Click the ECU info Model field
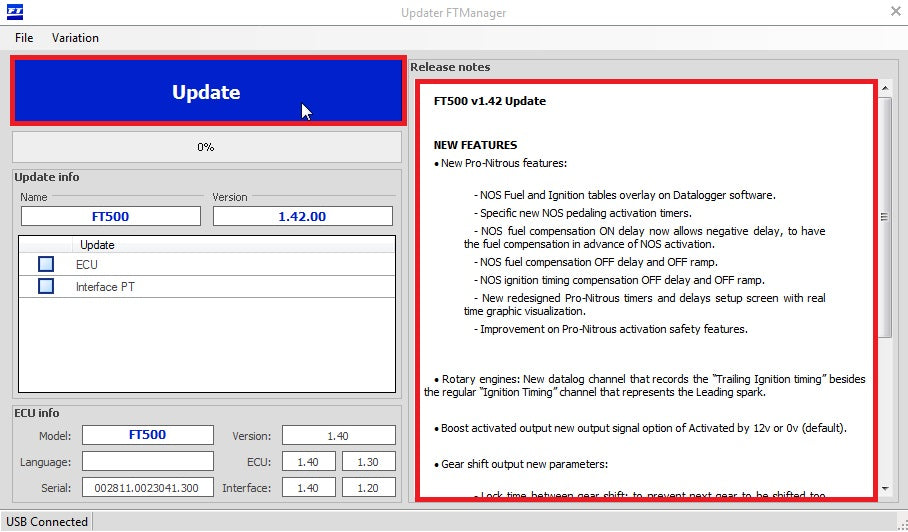908x532 pixels. 148,435
